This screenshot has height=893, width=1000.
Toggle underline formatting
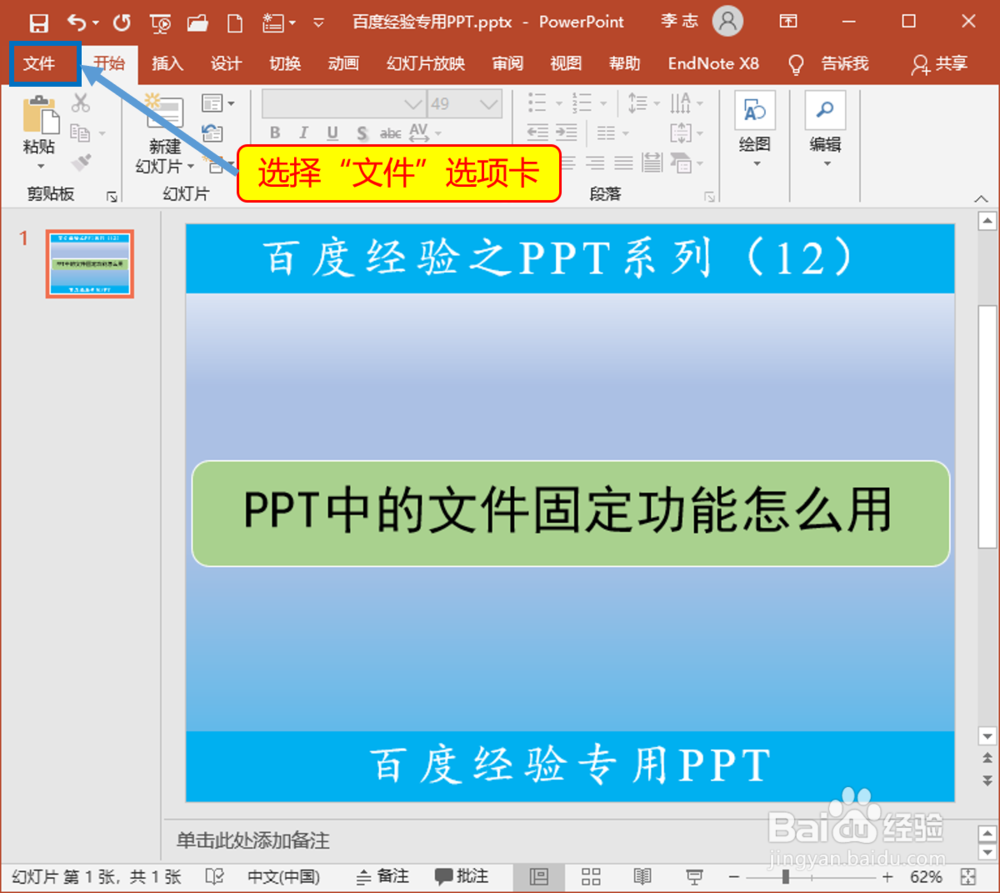click(331, 132)
